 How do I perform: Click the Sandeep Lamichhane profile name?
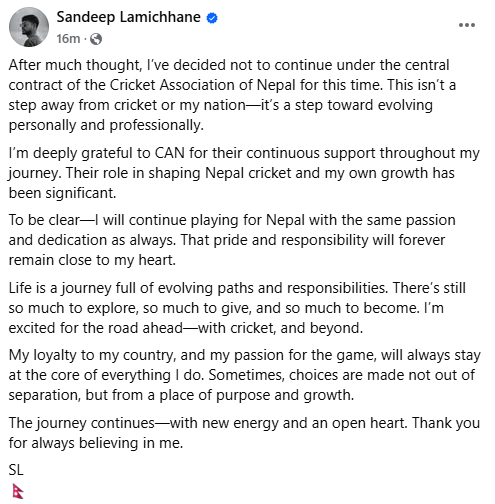click(x=128, y=17)
